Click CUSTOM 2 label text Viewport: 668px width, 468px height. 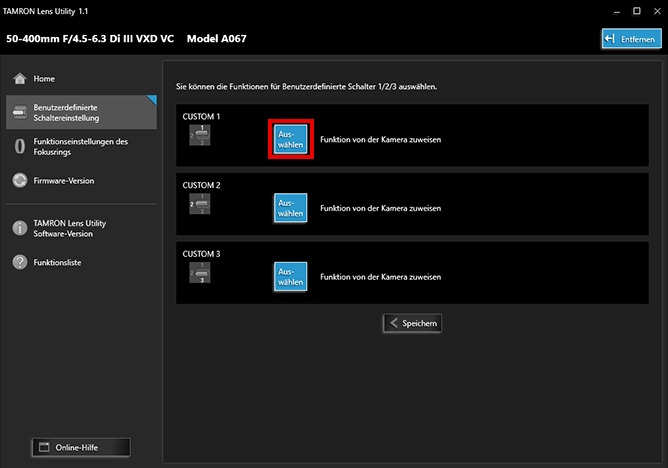202,185
